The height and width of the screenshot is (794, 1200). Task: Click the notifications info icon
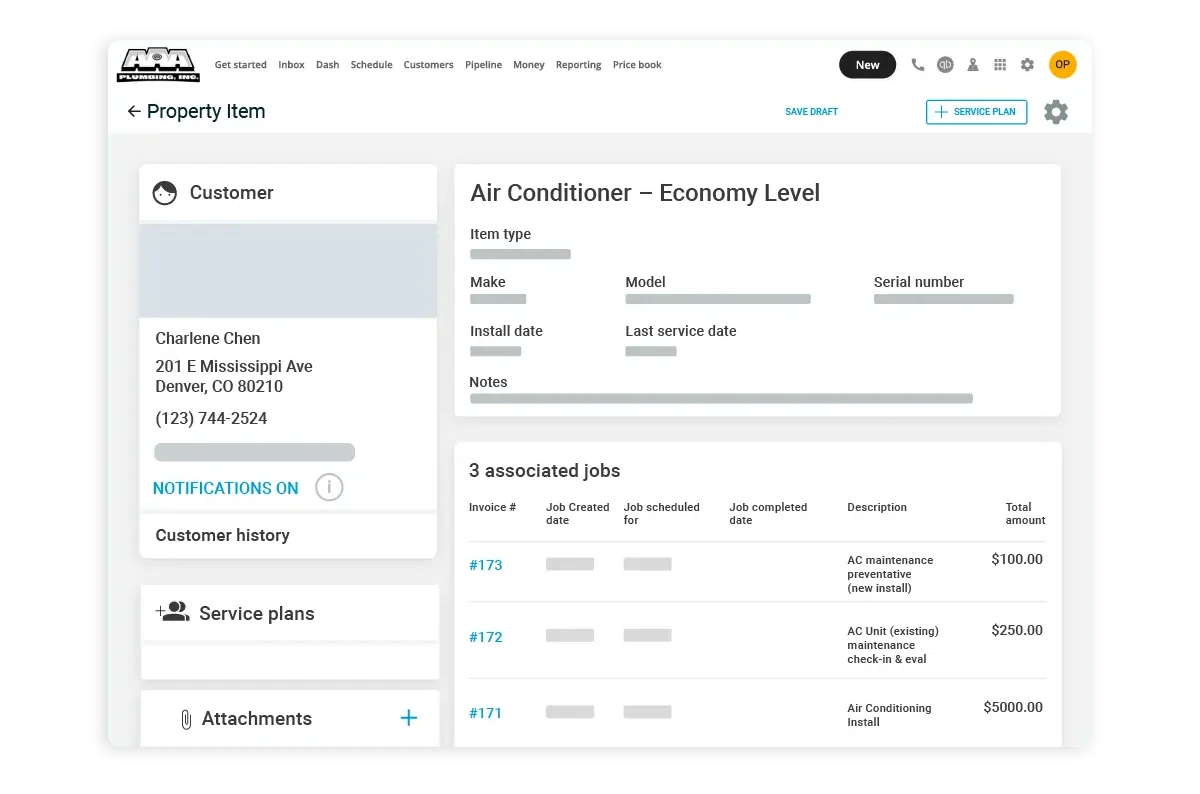[329, 488]
